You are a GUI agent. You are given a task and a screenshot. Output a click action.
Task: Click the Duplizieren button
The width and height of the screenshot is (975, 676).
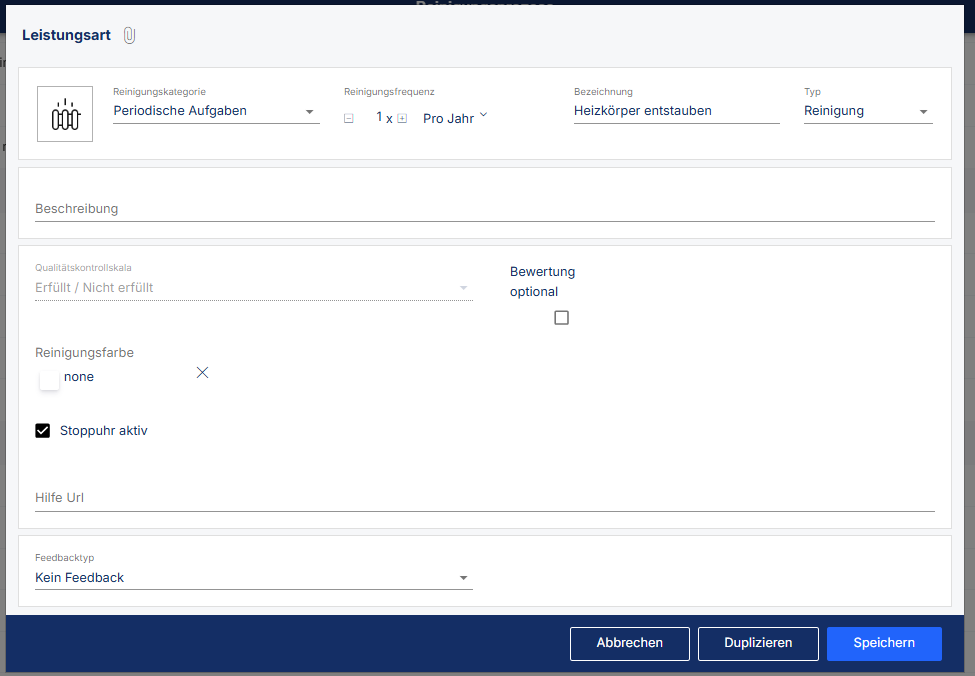point(758,643)
